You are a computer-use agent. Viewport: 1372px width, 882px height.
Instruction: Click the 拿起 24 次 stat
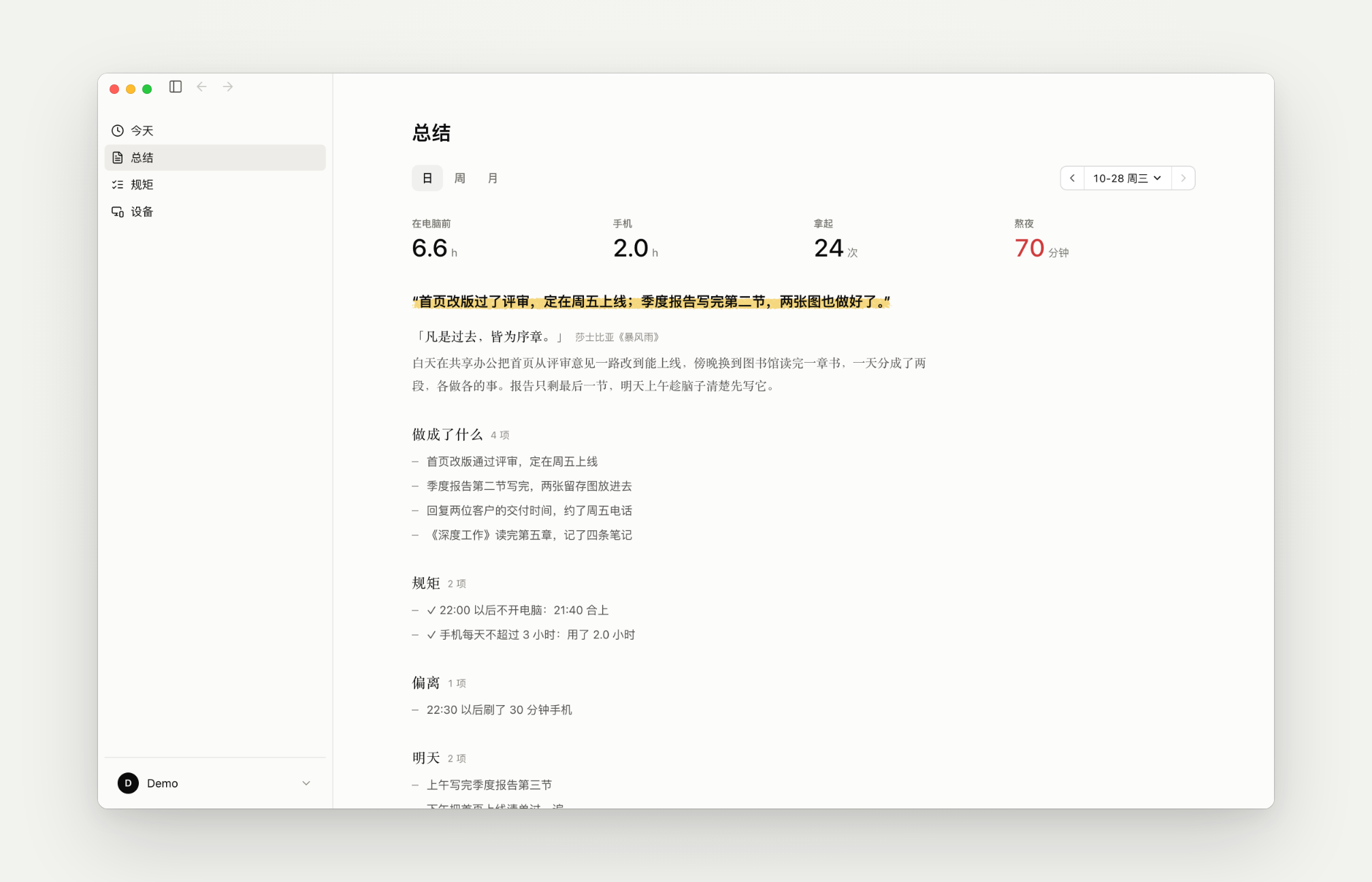click(x=836, y=240)
